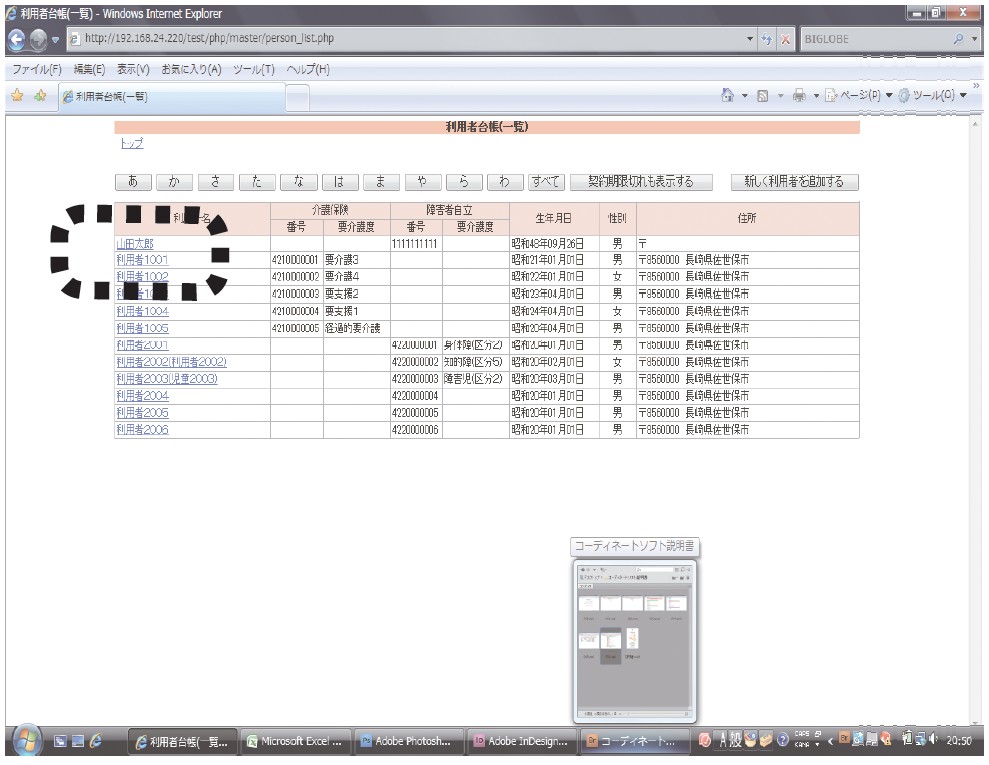The height and width of the screenshot is (765, 989).
Task: Open the 表示(V) menu
Action: (x=133, y=69)
